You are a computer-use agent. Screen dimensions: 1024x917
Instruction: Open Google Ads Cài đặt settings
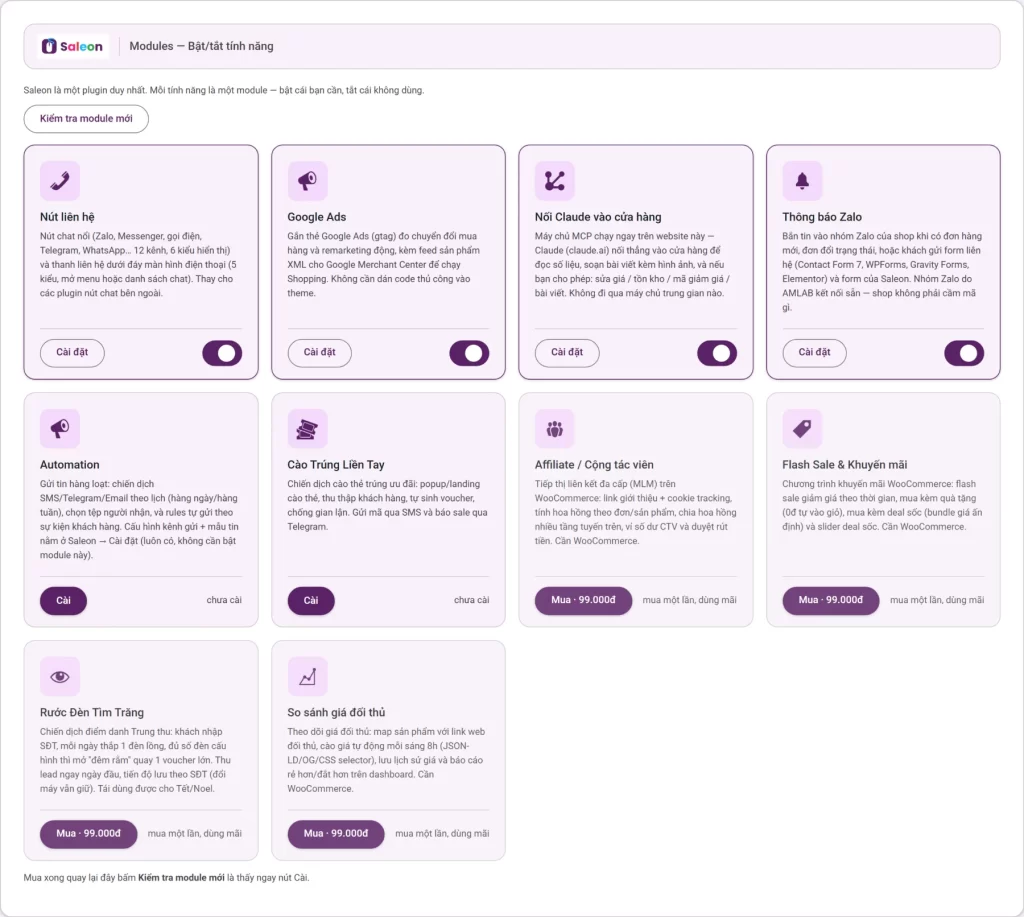click(x=319, y=353)
